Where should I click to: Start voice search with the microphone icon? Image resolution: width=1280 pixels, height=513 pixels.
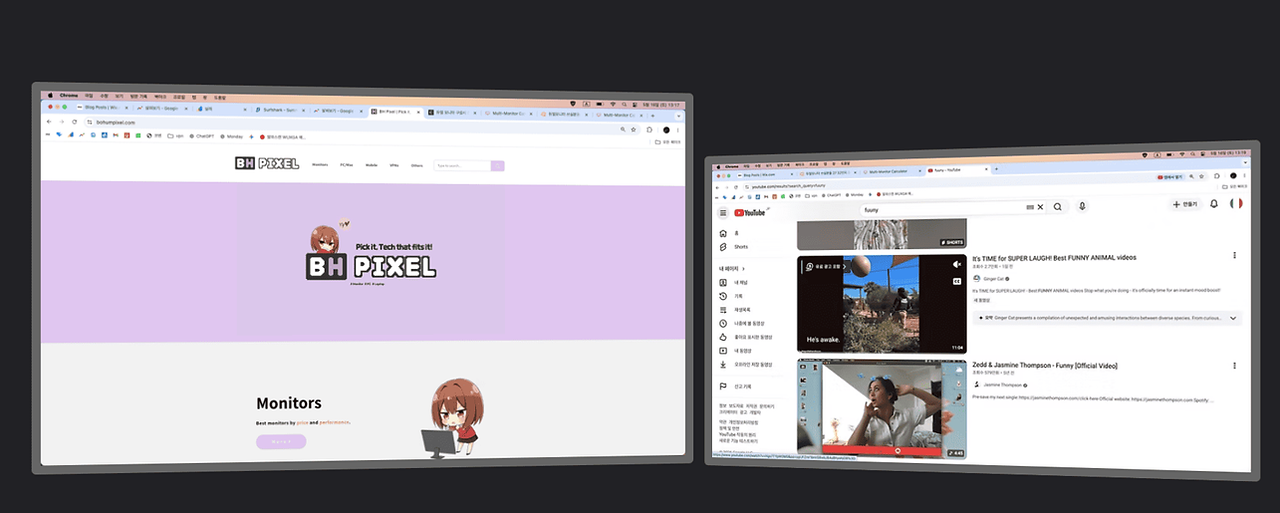(1082, 206)
